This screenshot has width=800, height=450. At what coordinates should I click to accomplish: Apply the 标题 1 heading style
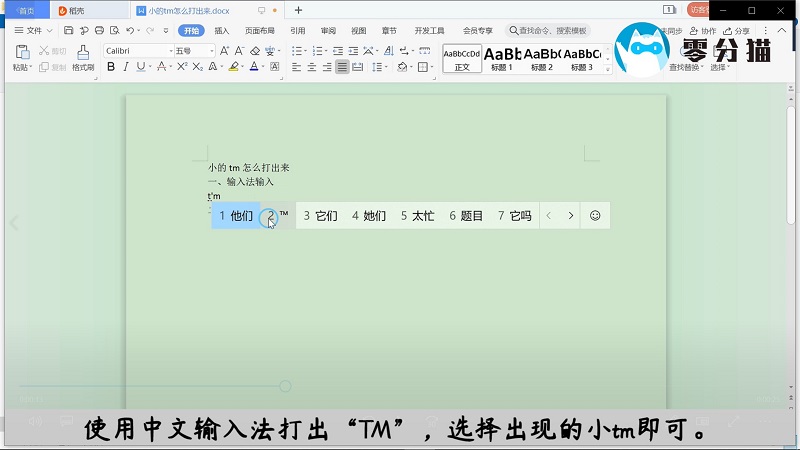502,59
